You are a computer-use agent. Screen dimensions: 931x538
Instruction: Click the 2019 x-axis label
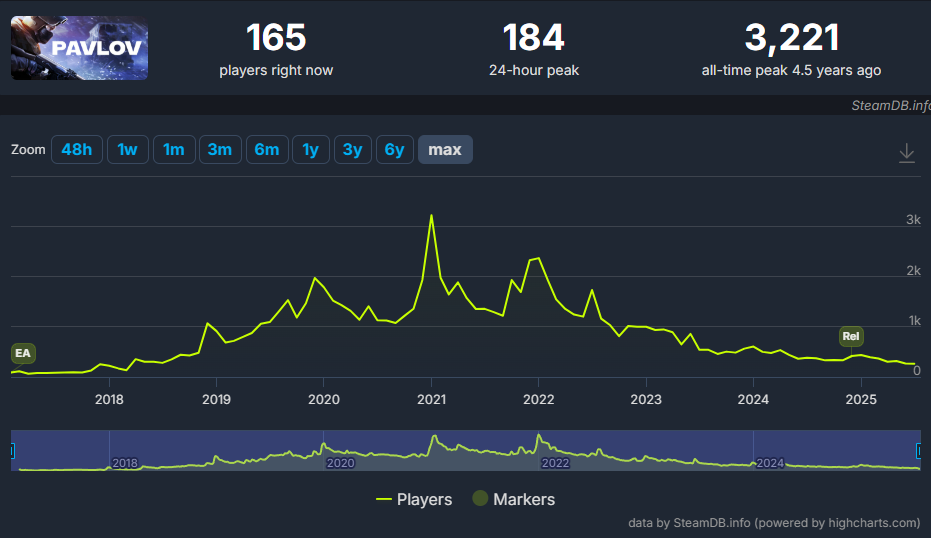216,399
